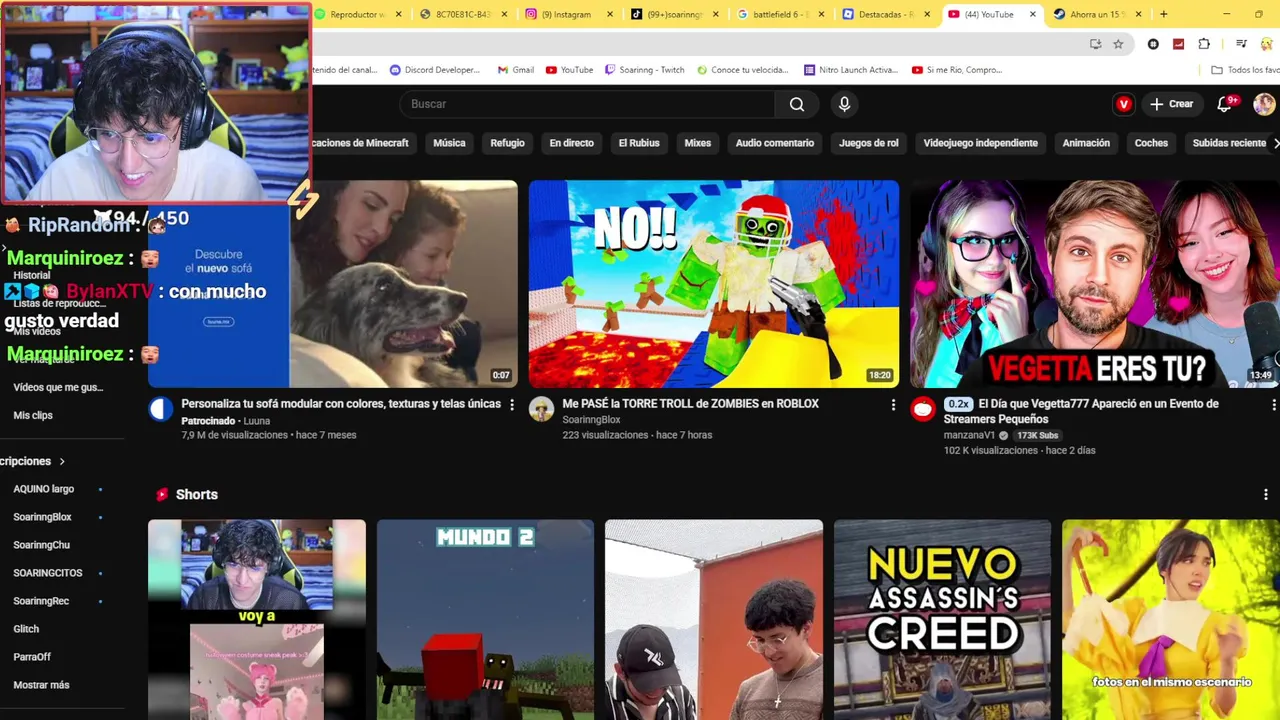Open the manzanaV1 channel avatar
This screenshot has height=720, width=1280.
[x=922, y=409]
